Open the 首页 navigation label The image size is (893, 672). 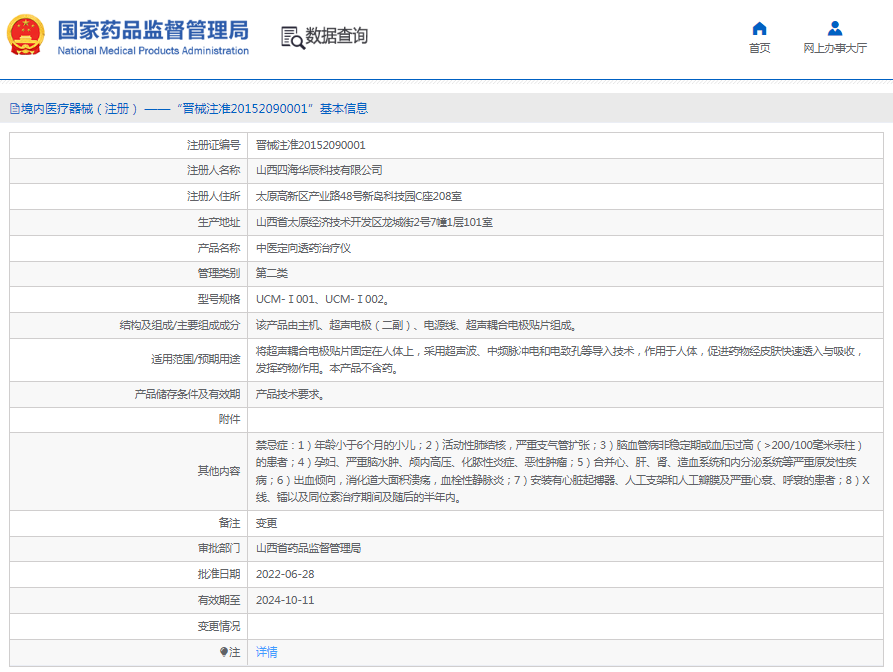pos(759,48)
